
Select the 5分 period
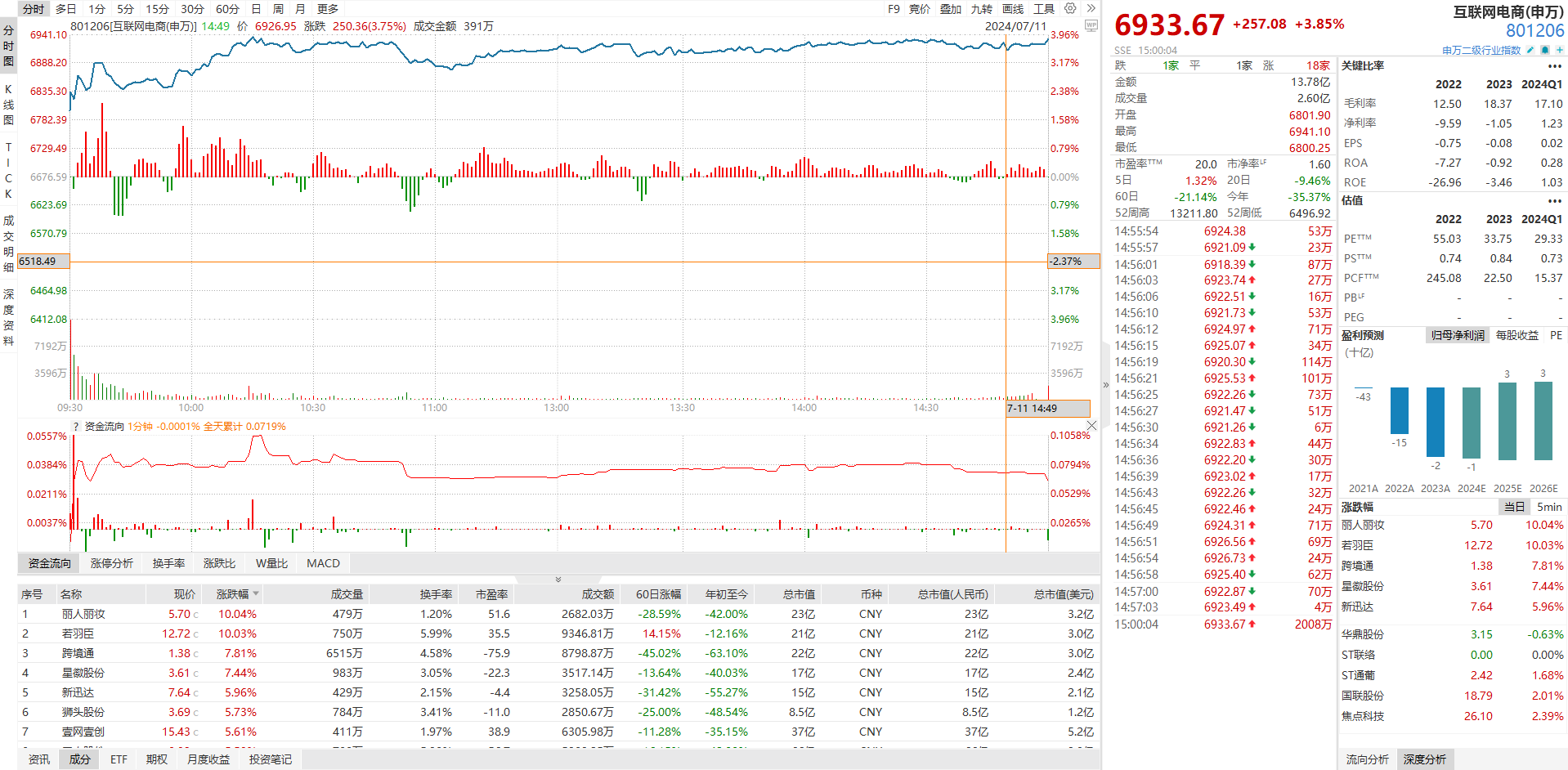pyautogui.click(x=125, y=9)
